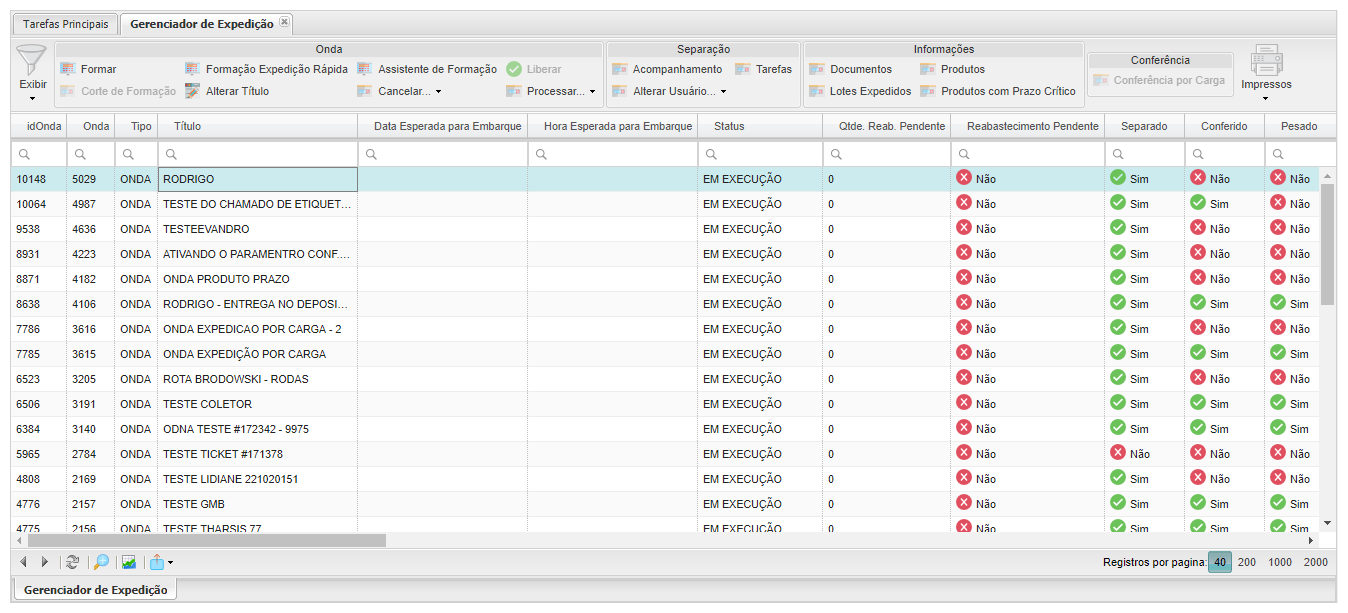Click the idOnda filter field

39,155
